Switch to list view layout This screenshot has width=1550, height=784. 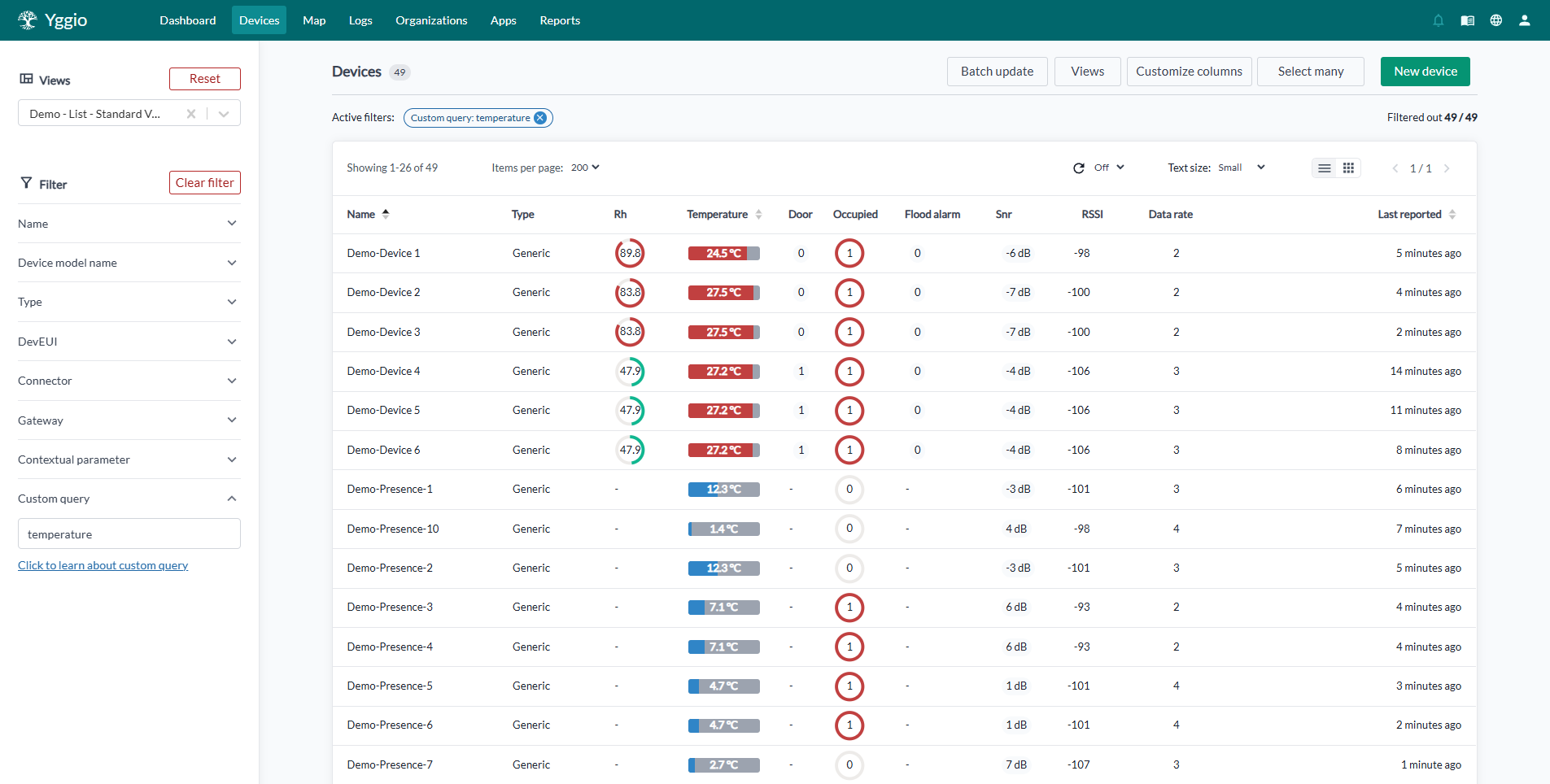[1325, 168]
